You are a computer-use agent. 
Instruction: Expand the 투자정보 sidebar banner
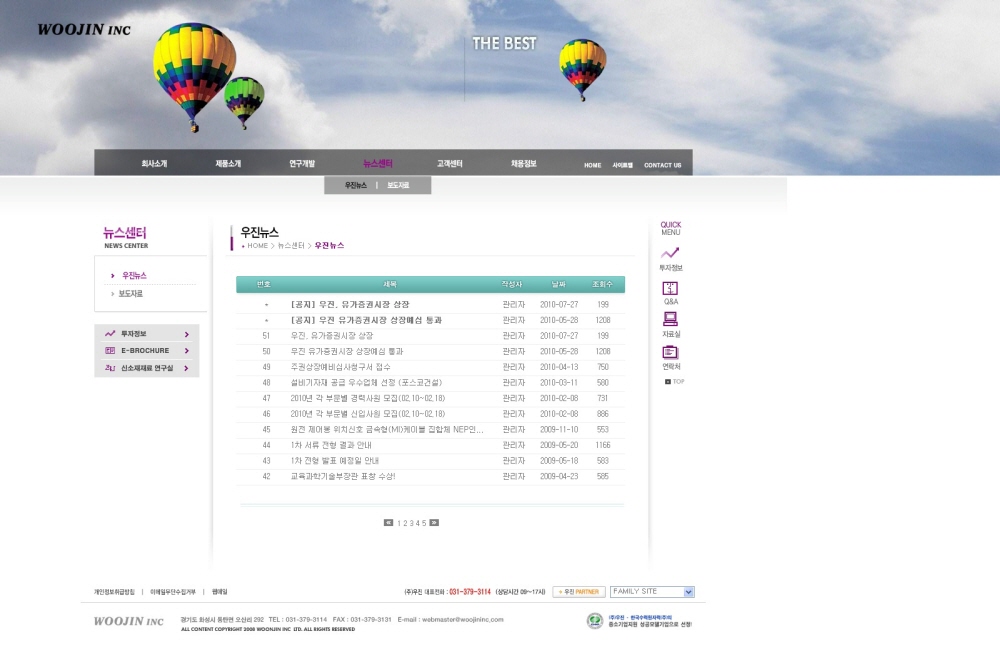tap(147, 334)
